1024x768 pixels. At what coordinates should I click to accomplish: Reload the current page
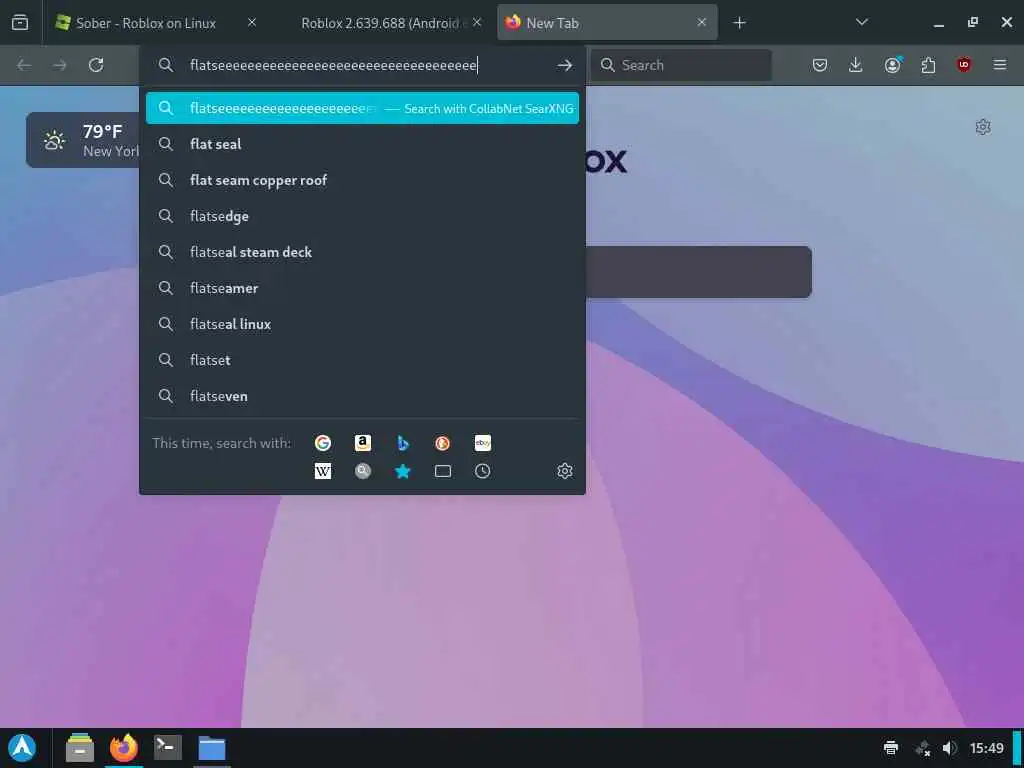pyautogui.click(x=96, y=65)
